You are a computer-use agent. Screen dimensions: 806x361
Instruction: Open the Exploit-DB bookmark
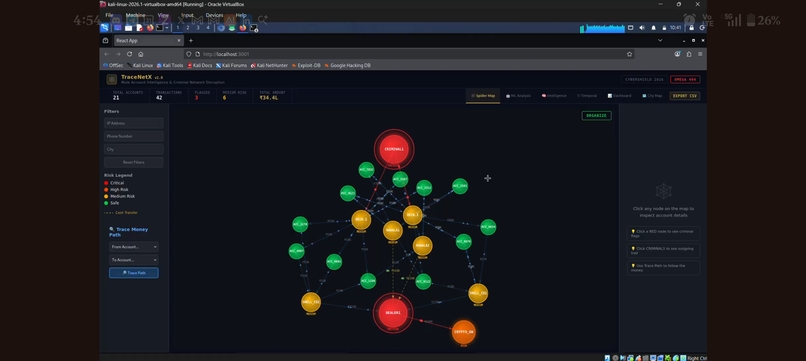(306, 65)
